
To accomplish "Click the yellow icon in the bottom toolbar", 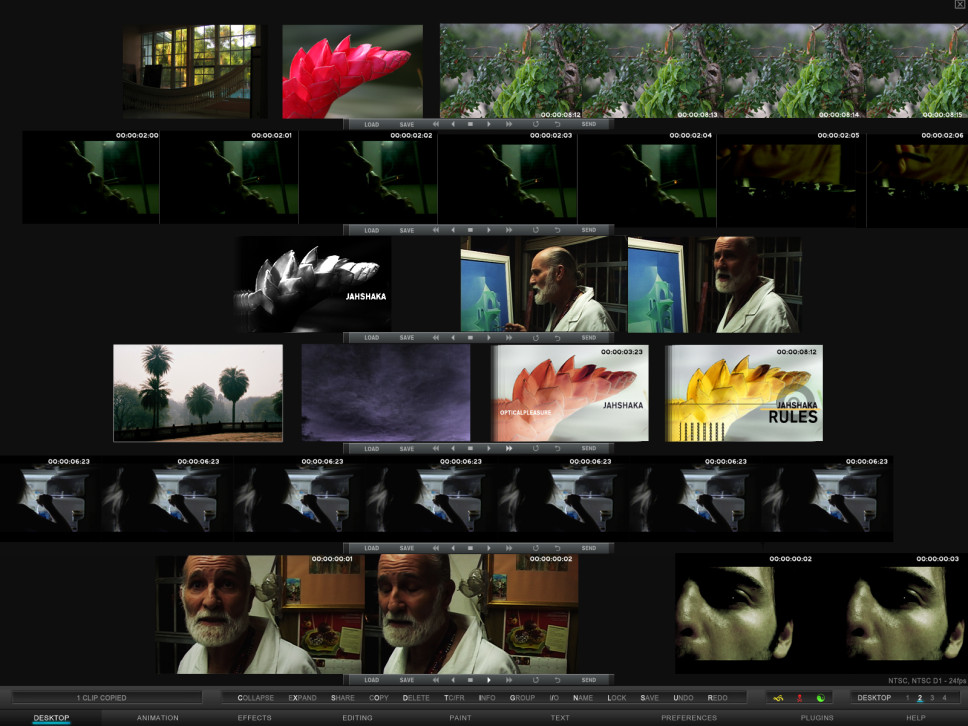I will 778,698.
